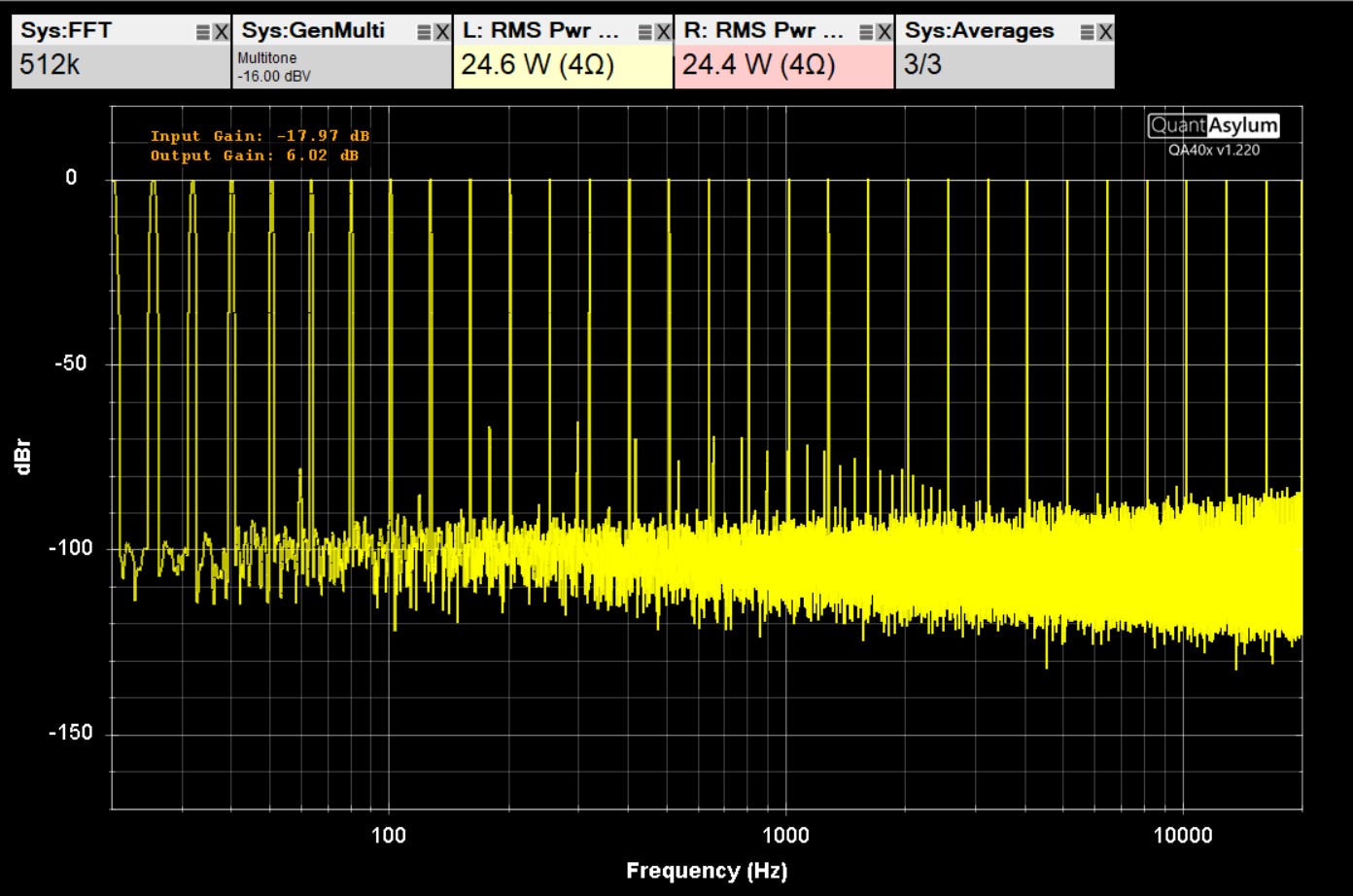Close the Sys:GenMulti tile

click(x=442, y=32)
